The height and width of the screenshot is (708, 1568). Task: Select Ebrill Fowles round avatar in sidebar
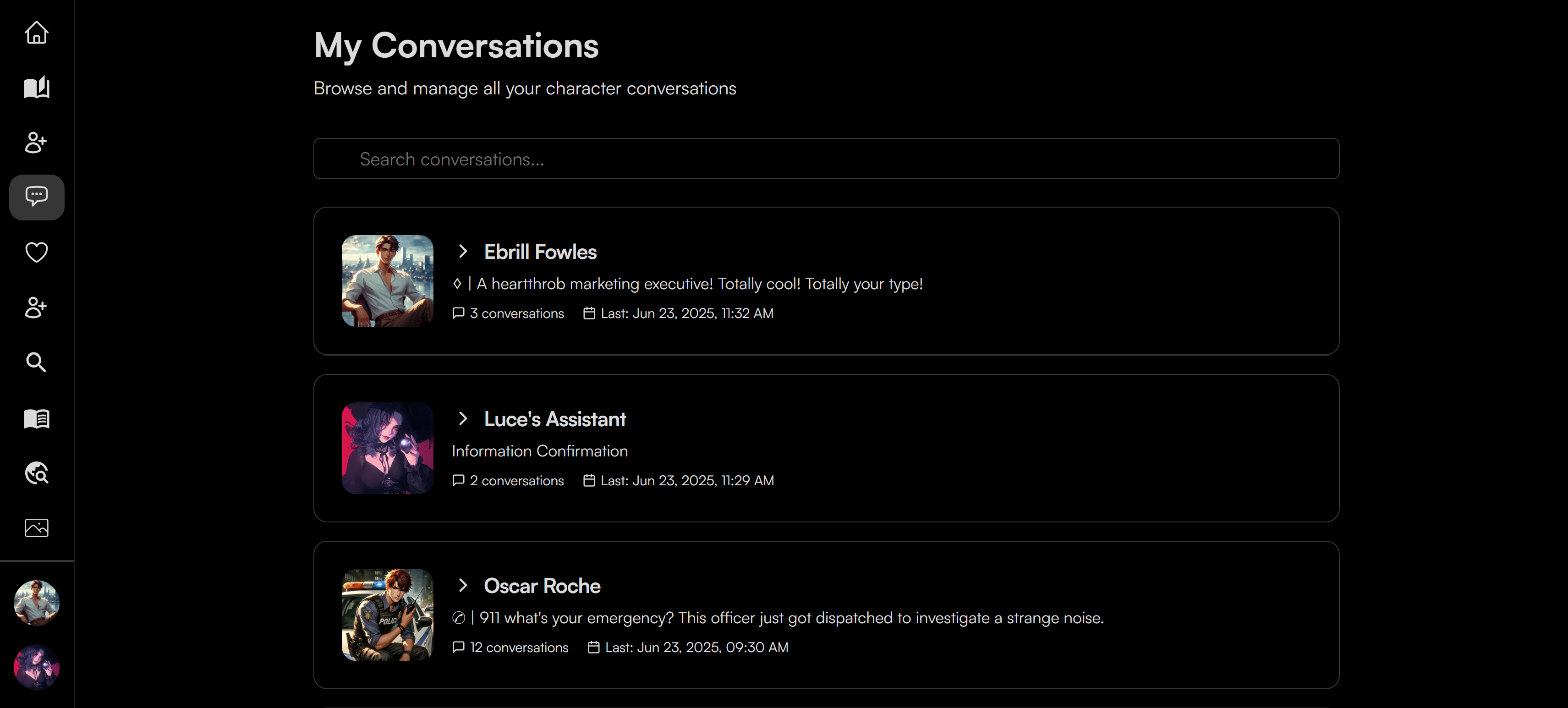click(37, 603)
